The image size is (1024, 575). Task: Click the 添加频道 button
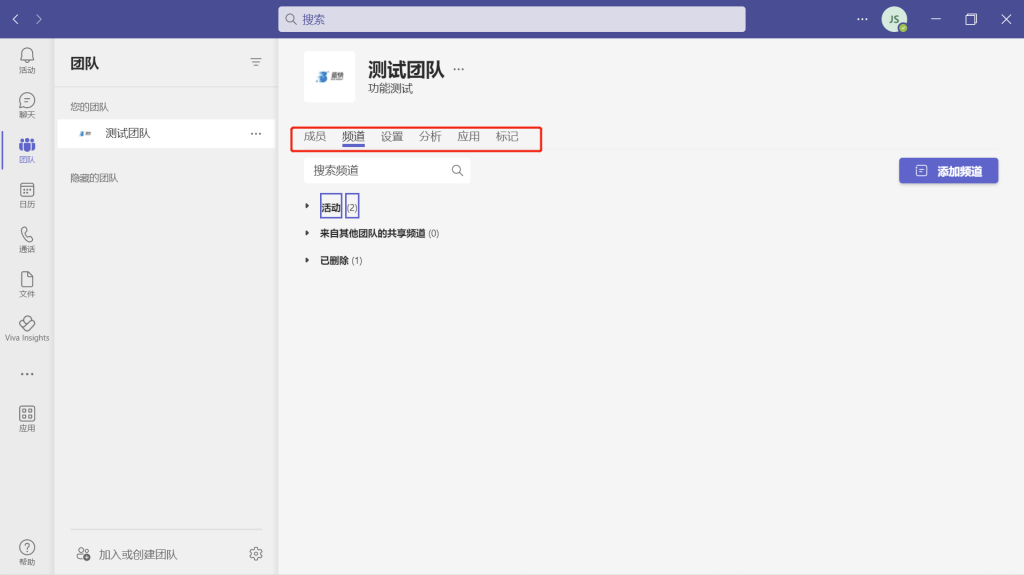click(x=948, y=171)
